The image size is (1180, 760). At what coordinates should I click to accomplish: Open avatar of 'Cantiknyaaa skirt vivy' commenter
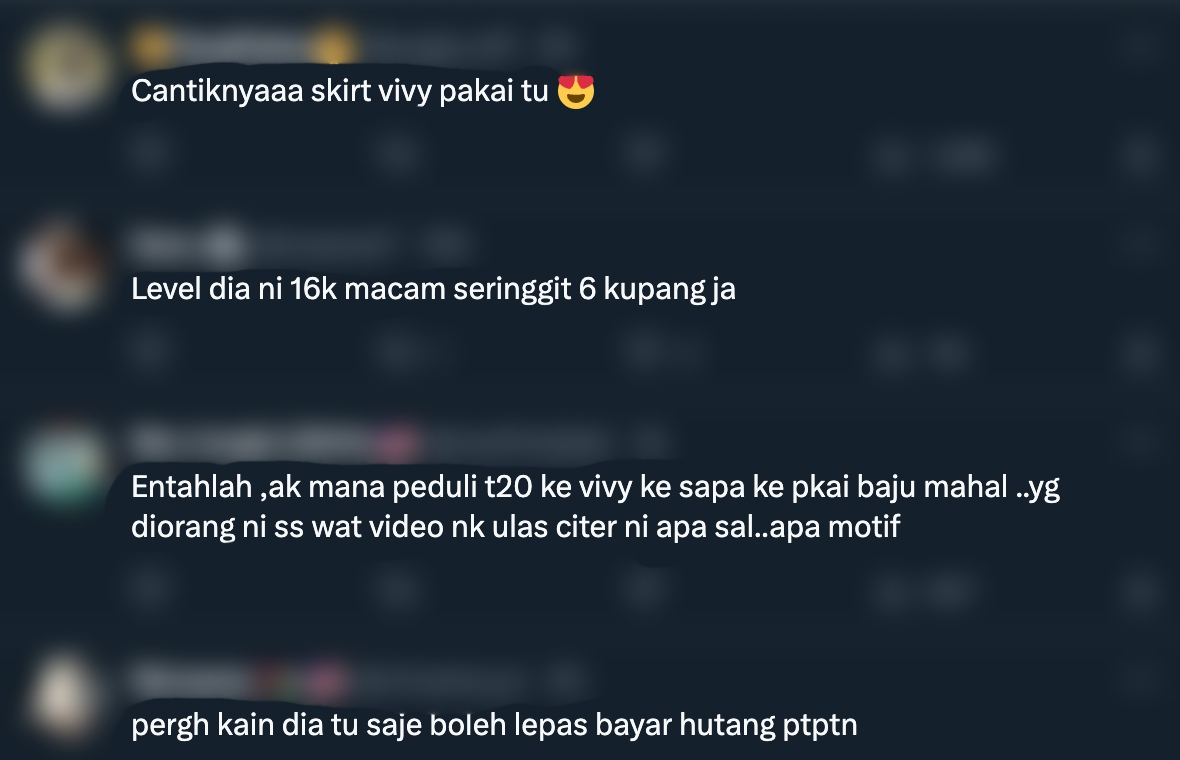[64, 68]
